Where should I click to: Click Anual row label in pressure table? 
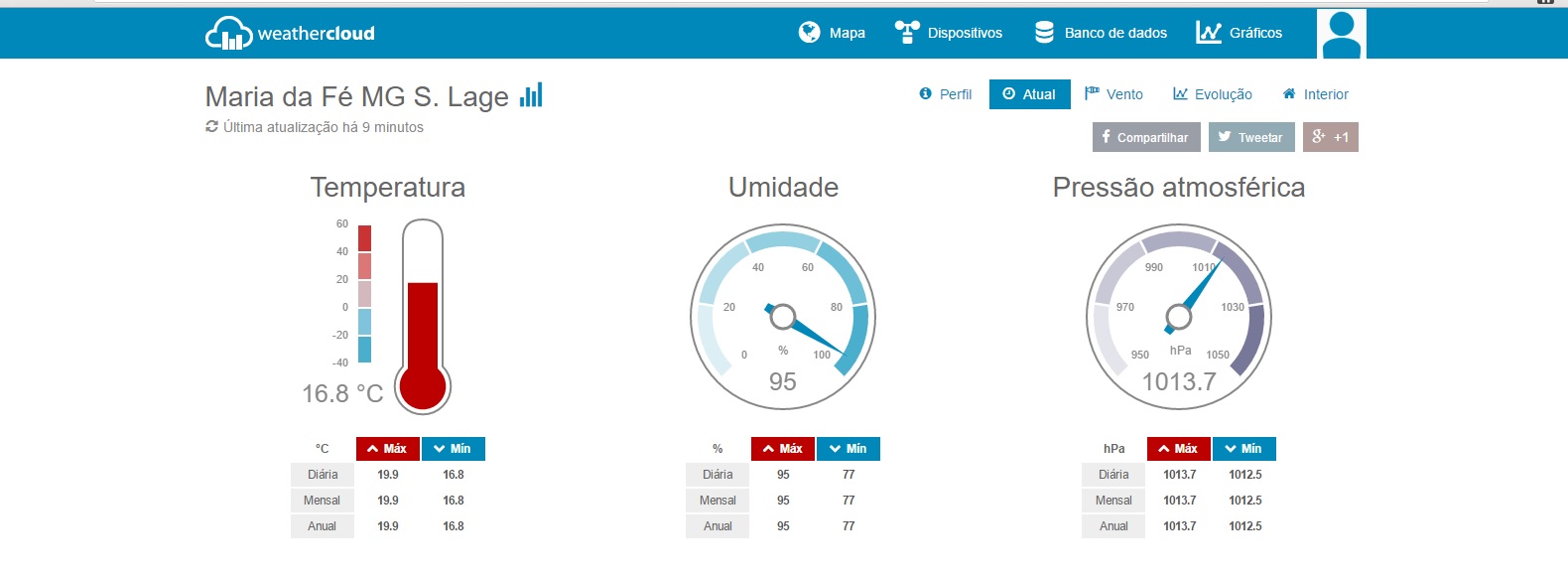1113,526
